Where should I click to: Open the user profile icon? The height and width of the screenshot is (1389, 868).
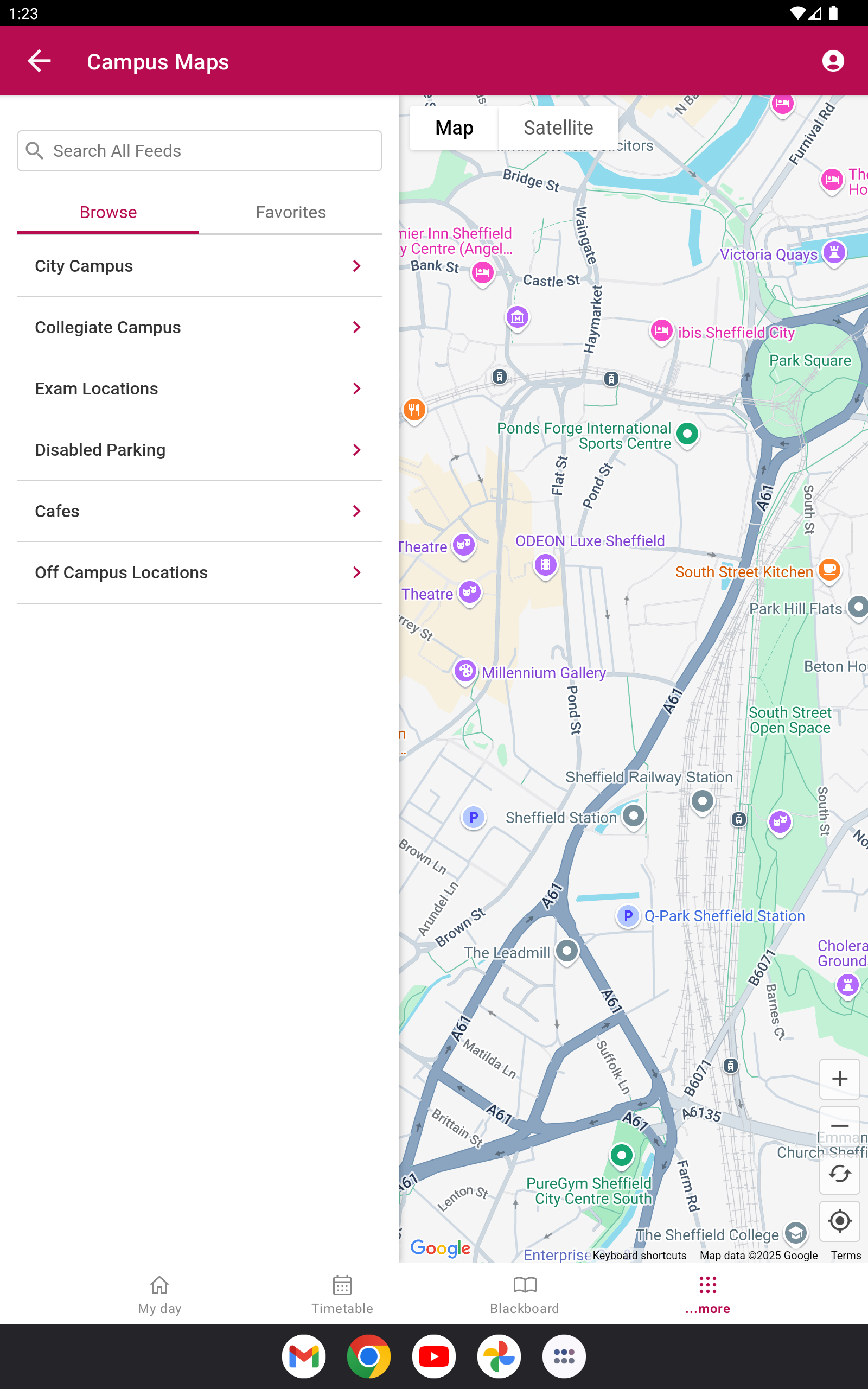point(832,61)
